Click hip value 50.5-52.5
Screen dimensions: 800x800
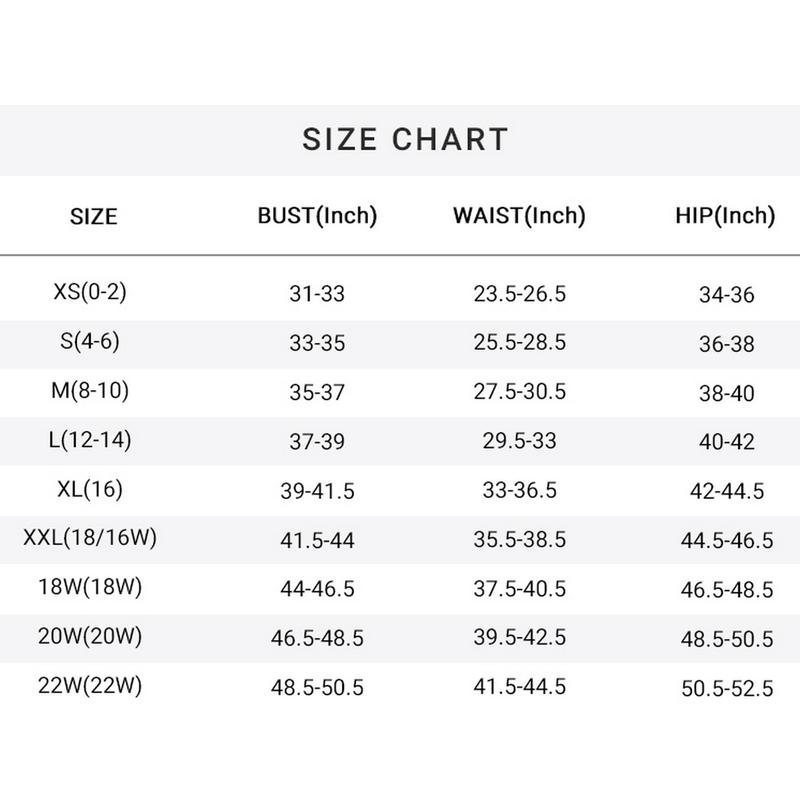coord(727,688)
